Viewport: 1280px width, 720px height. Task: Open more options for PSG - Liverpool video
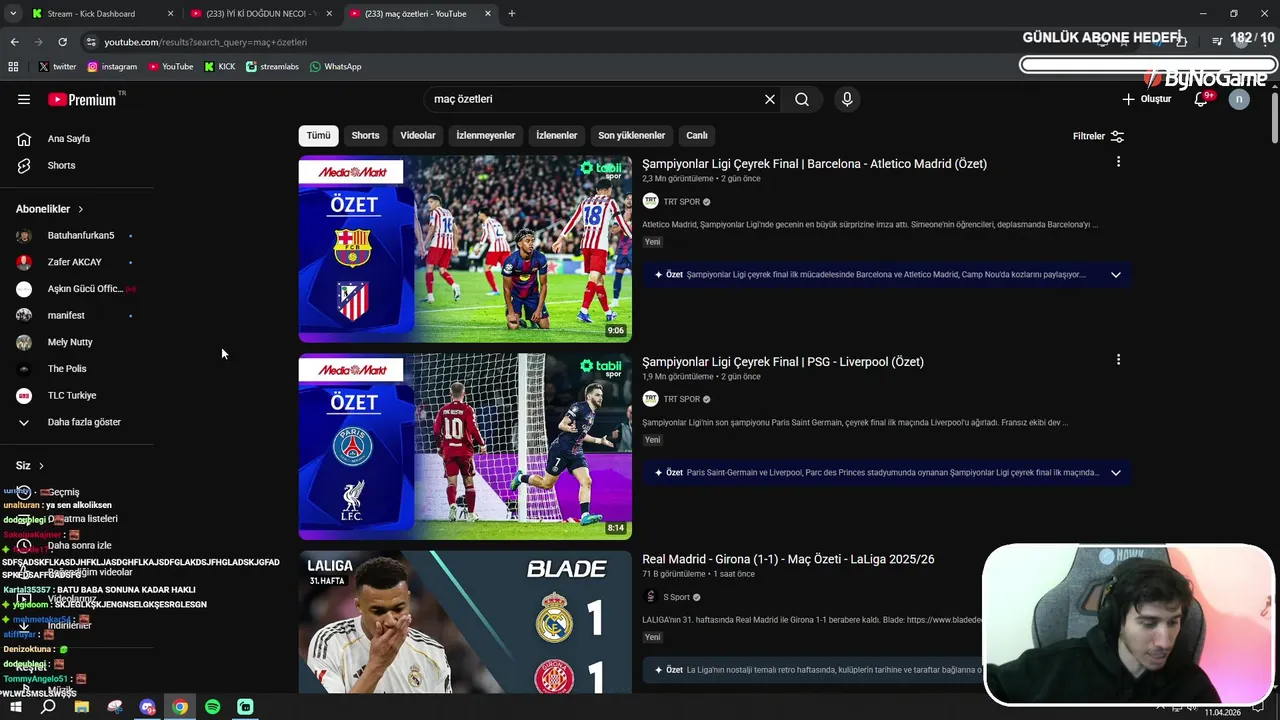pos(1118,360)
